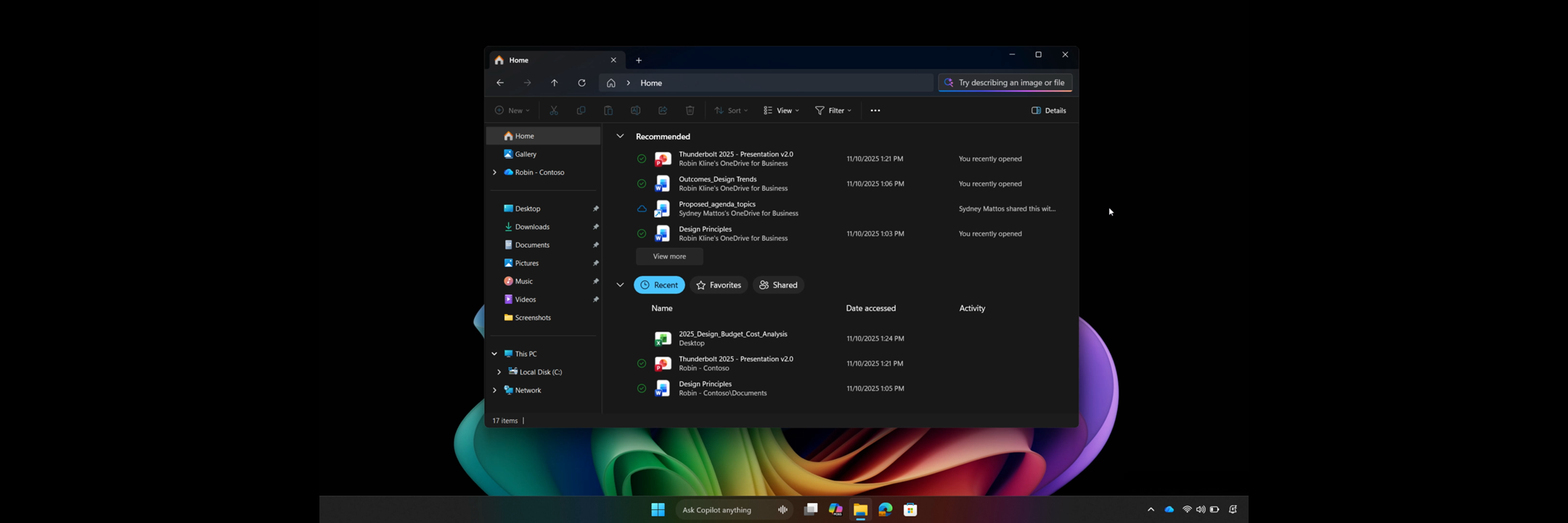Select the Recent tab
The image size is (1568, 523).
[x=659, y=285]
